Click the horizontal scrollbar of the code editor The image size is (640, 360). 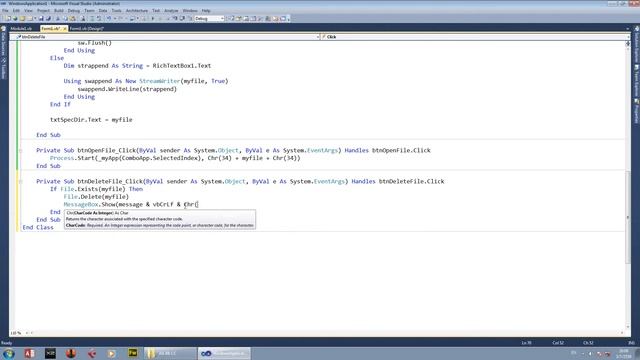[327, 333]
